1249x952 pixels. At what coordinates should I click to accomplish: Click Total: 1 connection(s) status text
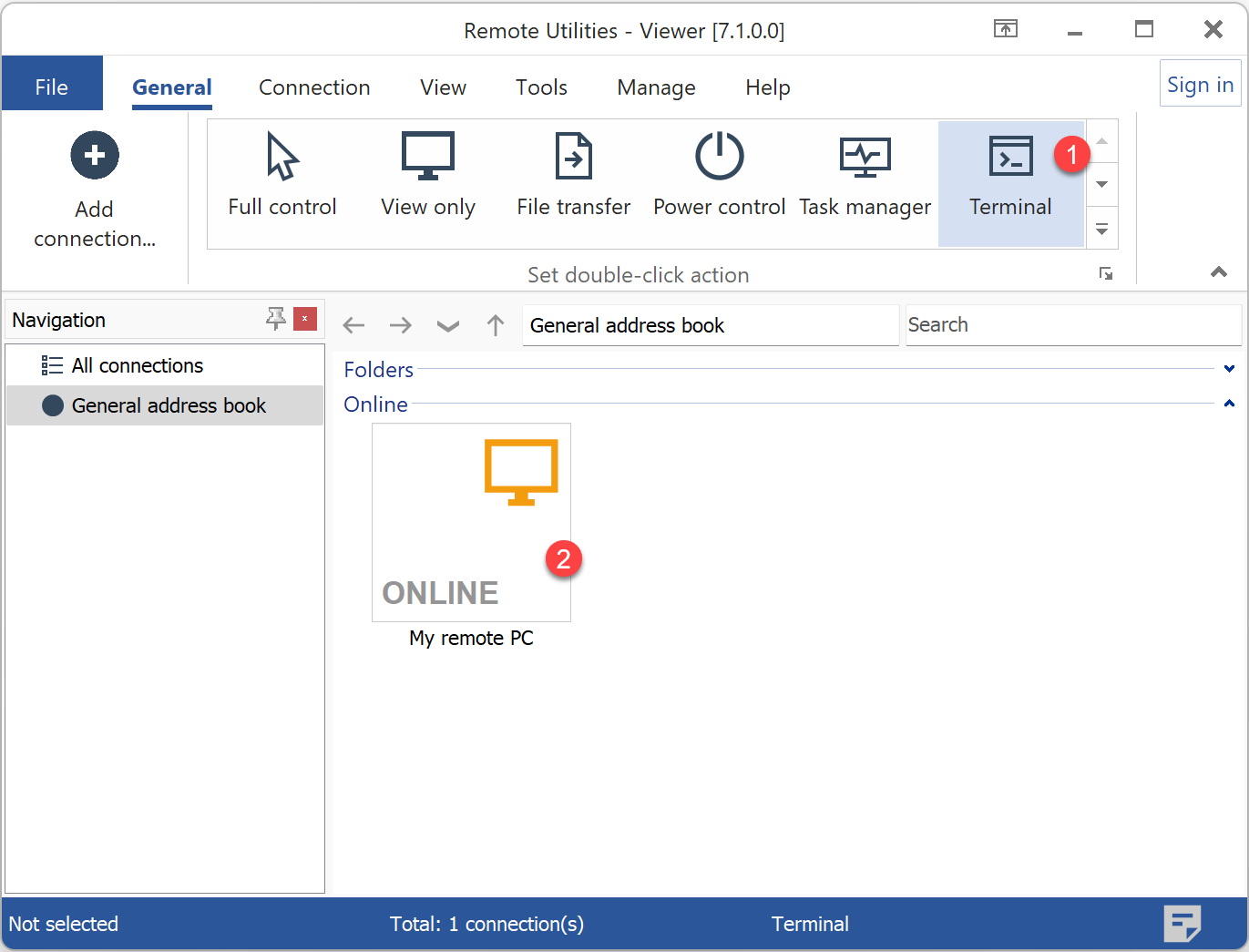coord(486,924)
